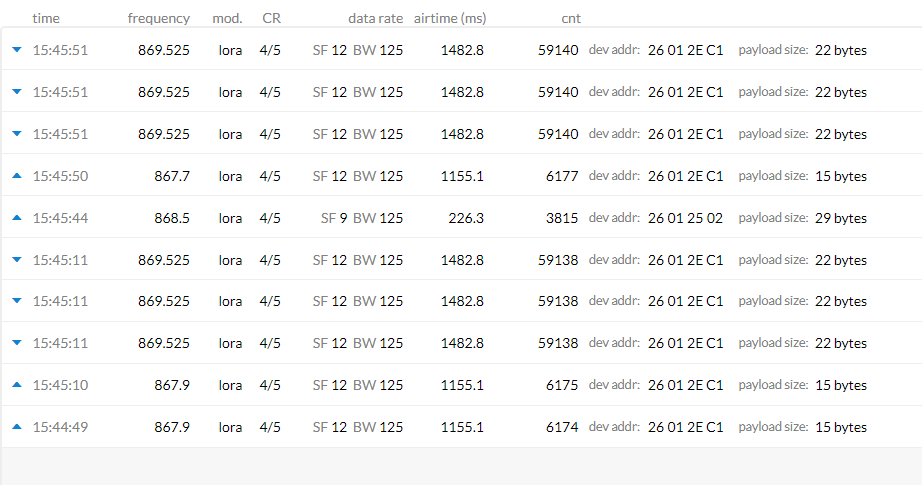The width and height of the screenshot is (922, 485).
Task: Click the 29 bytes payload size
Action: tap(841, 218)
